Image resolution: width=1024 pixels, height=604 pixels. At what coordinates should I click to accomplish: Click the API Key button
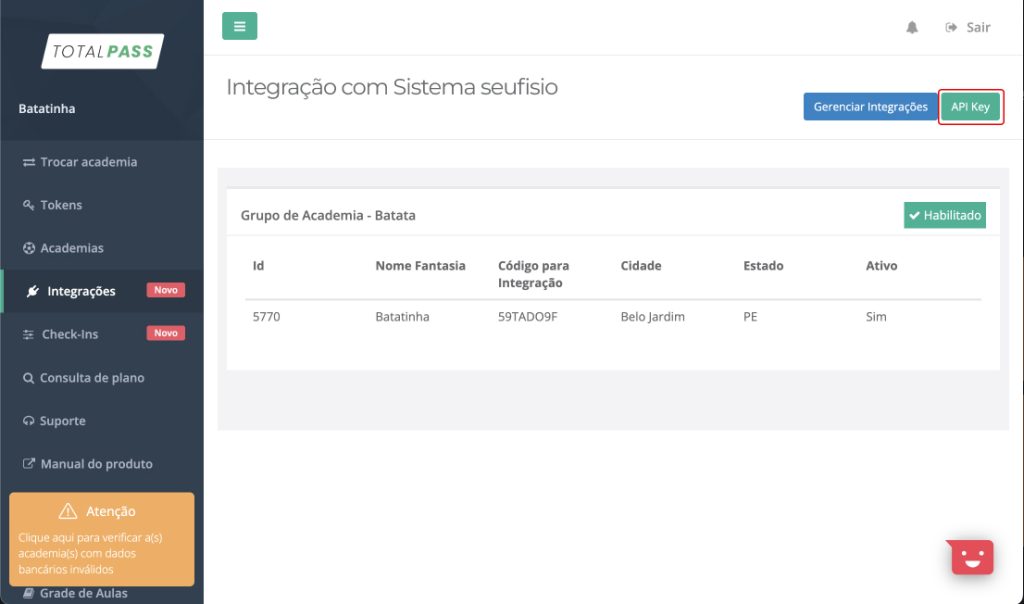coord(970,106)
